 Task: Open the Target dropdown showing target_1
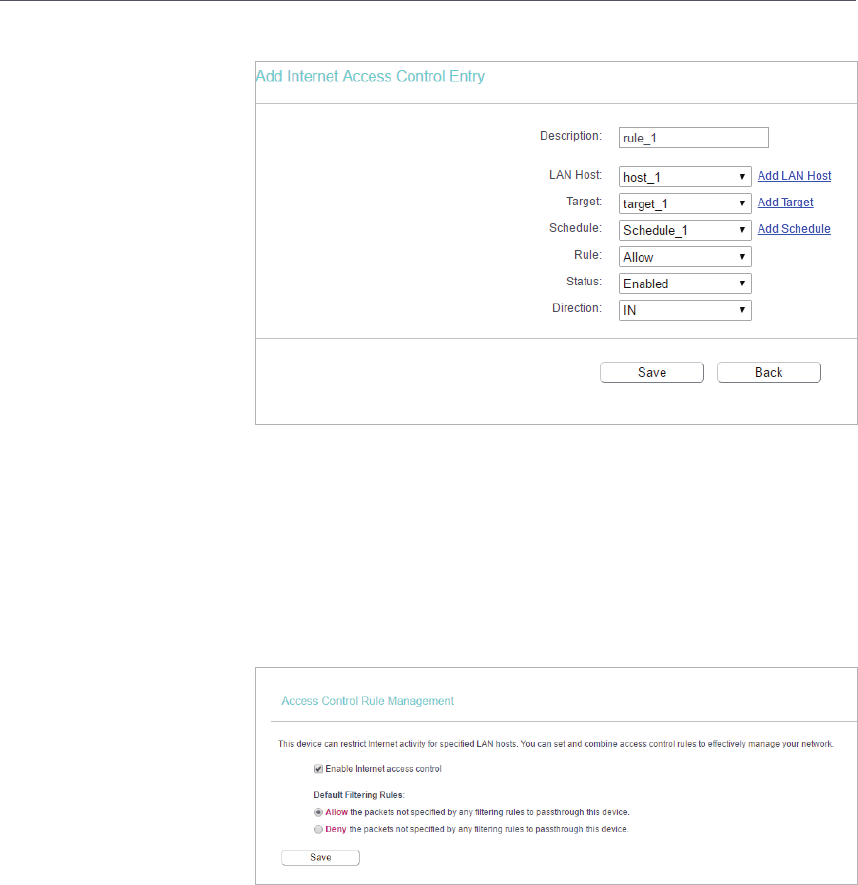[685, 203]
